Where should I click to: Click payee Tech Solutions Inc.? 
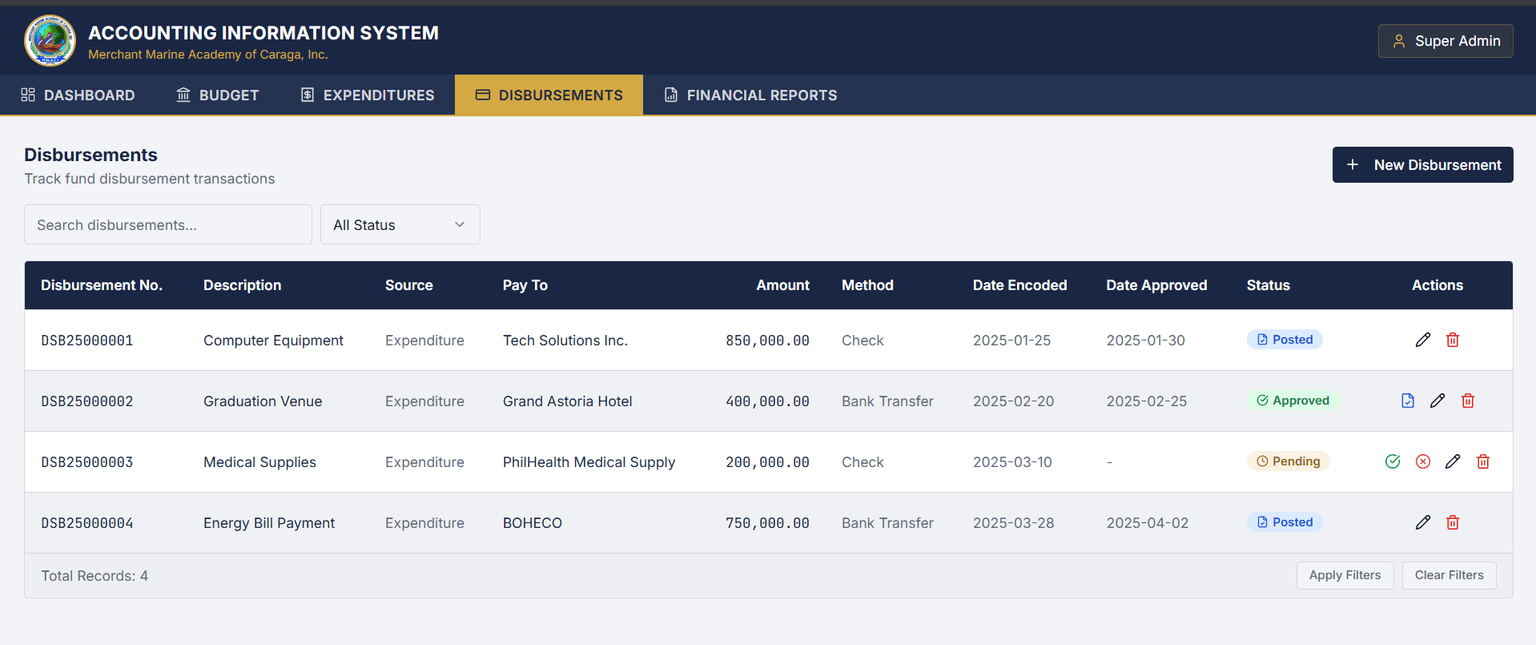[565, 340]
